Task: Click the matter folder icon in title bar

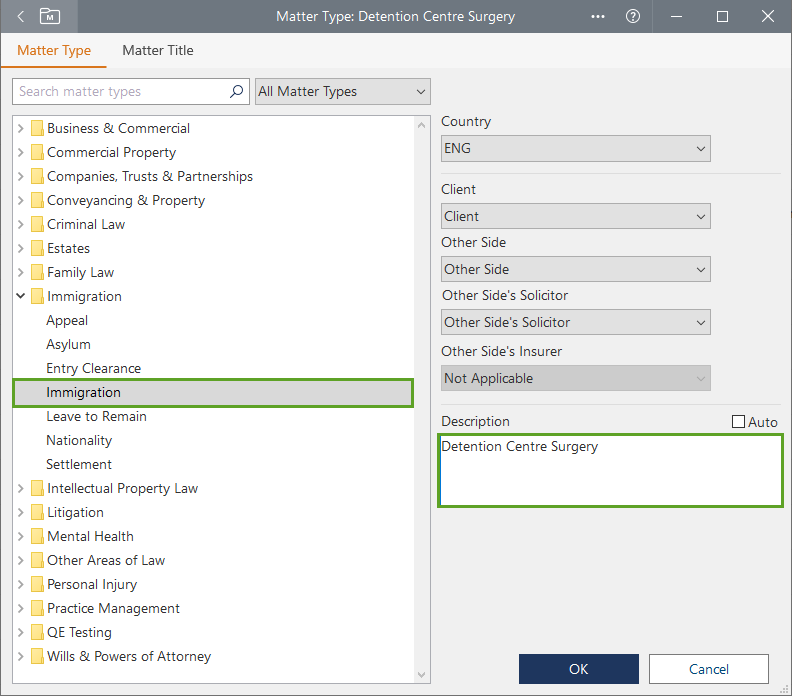Action: (50, 16)
